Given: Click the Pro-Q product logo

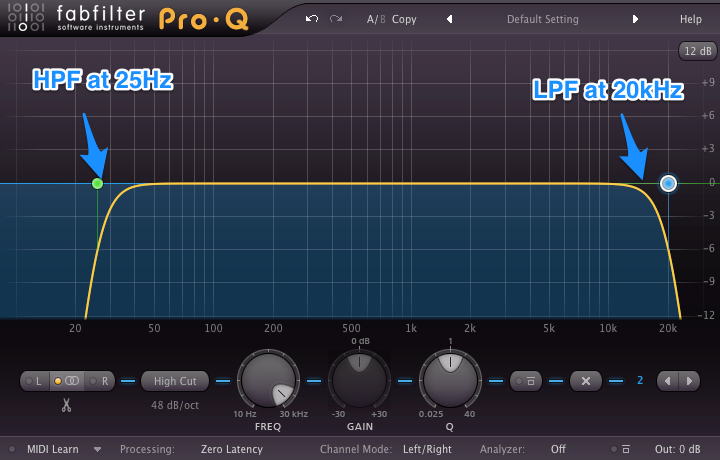Looking at the screenshot, I should coord(204,19).
